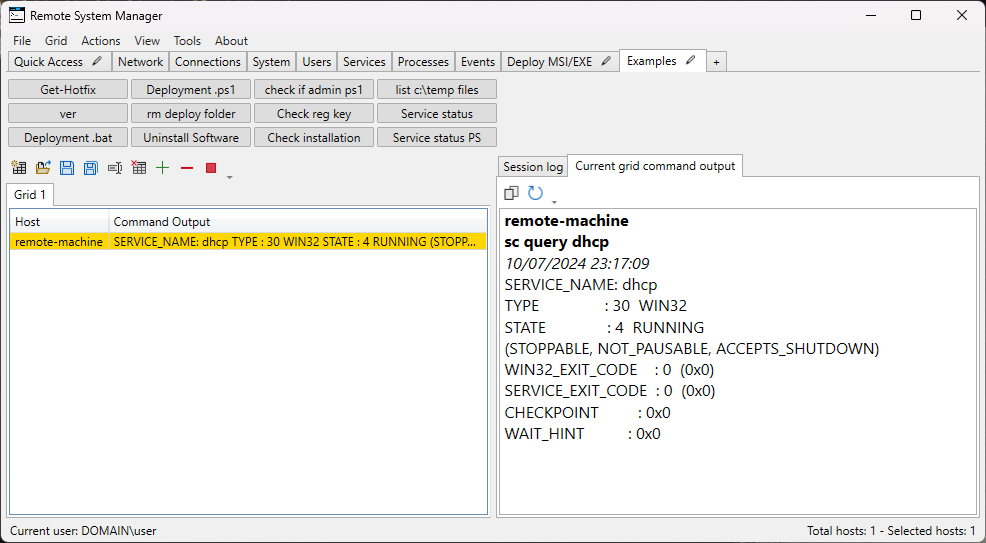Switch to the Services tab
Screen dimensions: 986x543
pyautogui.click(x=365, y=62)
